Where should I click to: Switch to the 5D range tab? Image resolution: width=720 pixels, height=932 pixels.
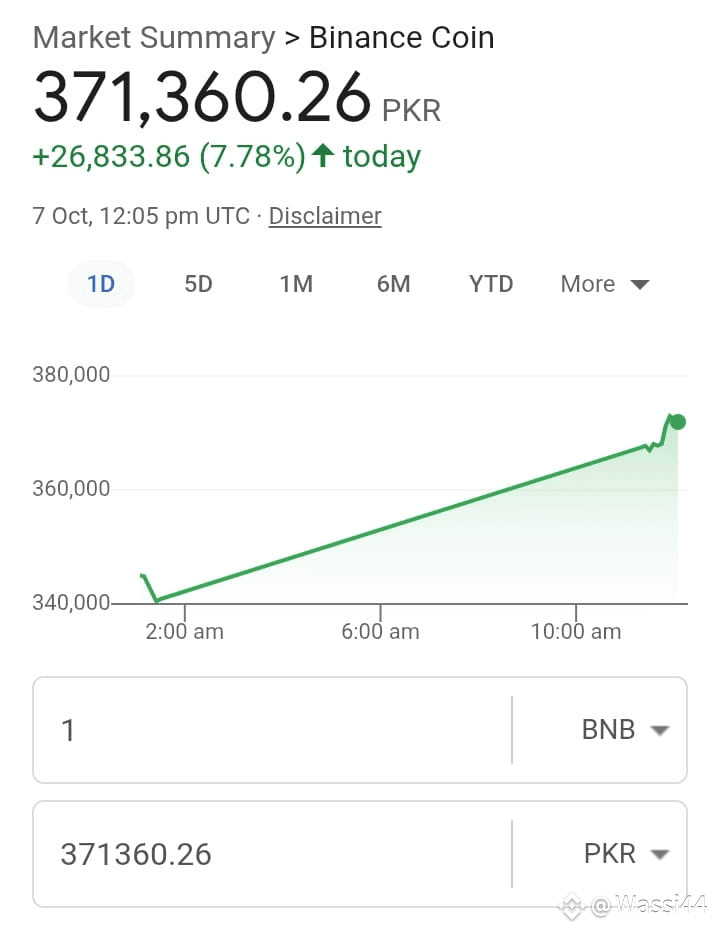point(198,284)
